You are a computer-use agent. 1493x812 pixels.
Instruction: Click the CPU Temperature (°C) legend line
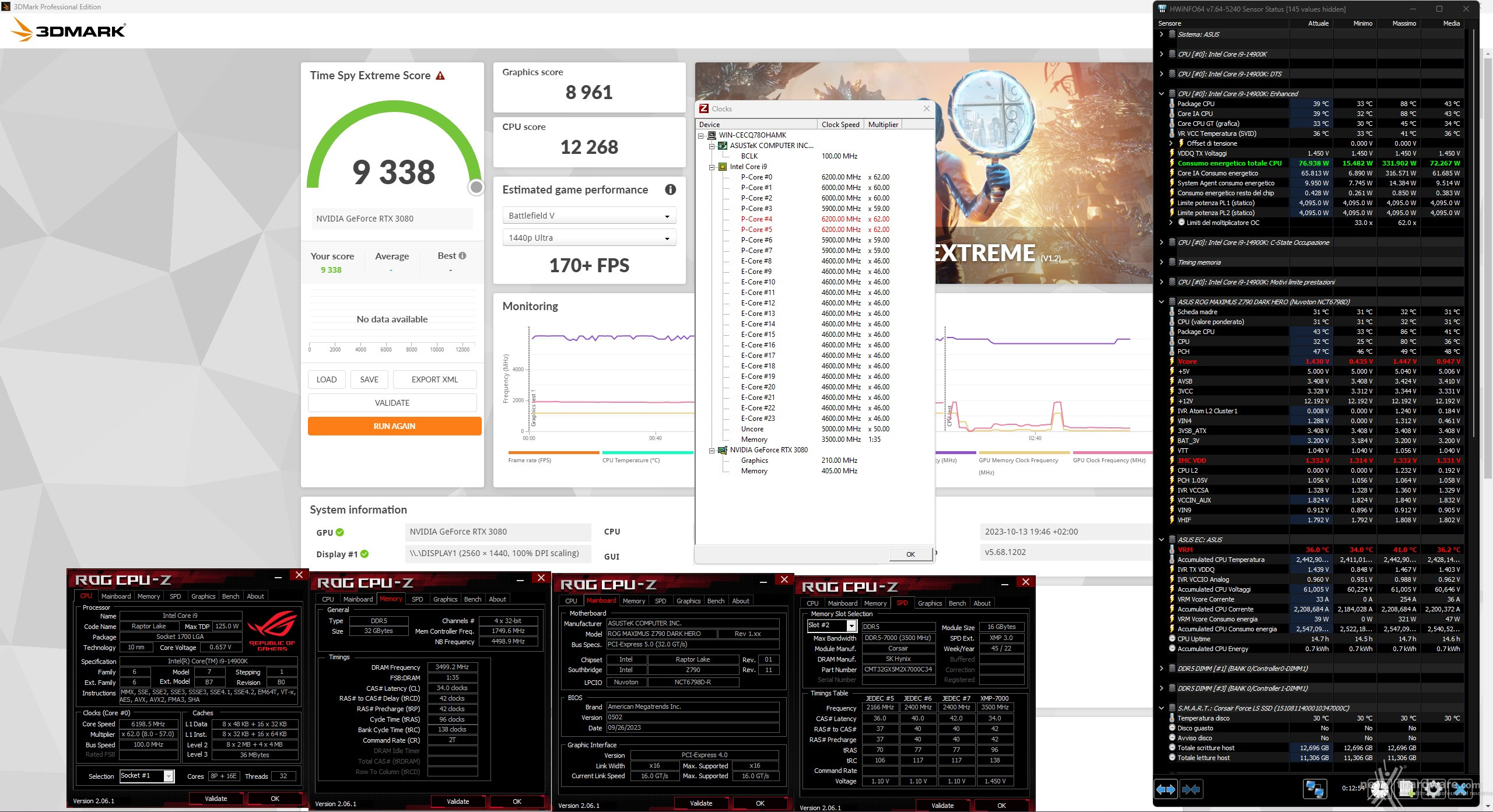coord(647,452)
